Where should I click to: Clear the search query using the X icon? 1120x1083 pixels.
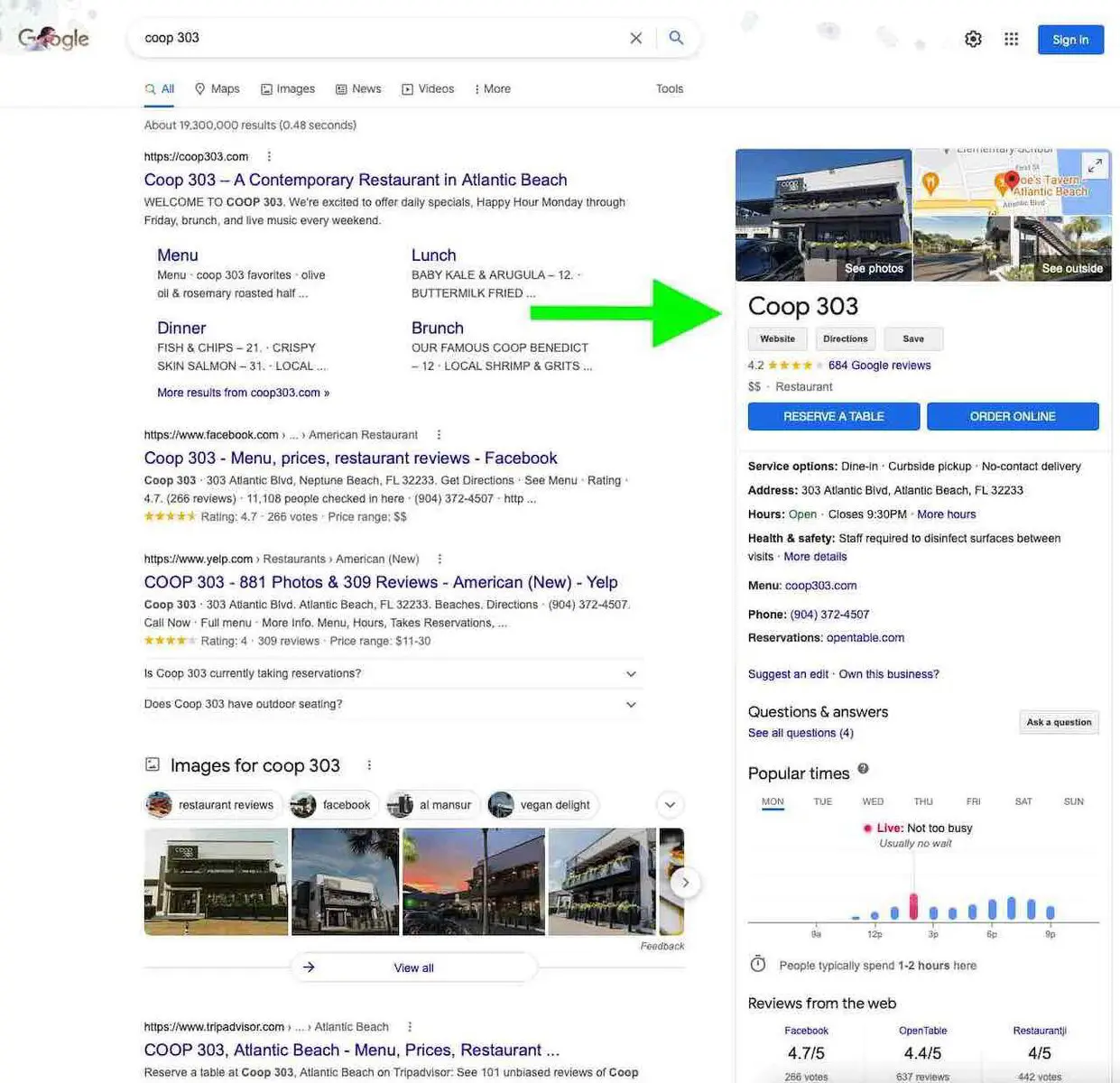[635, 38]
